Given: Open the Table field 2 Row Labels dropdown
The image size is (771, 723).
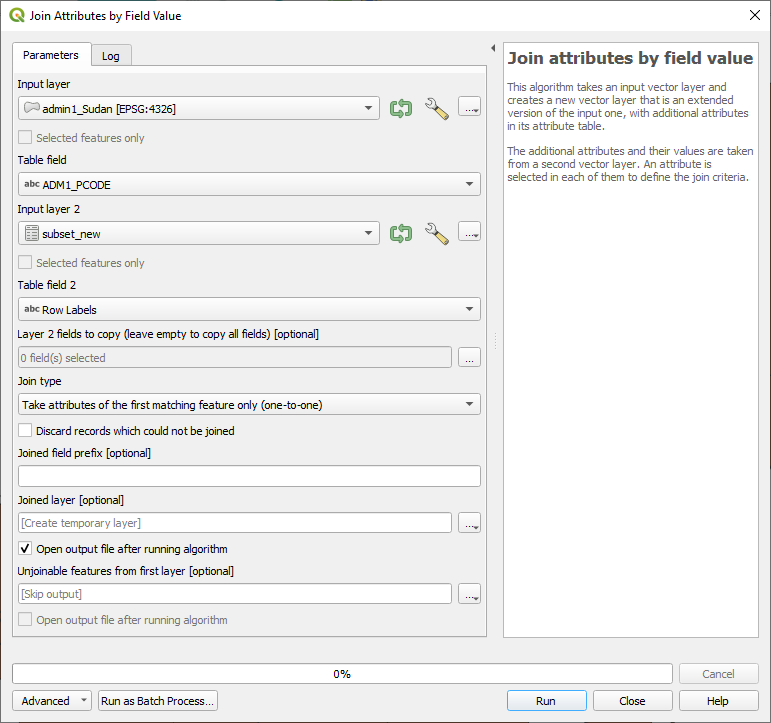Looking at the screenshot, I should pyautogui.click(x=249, y=310).
